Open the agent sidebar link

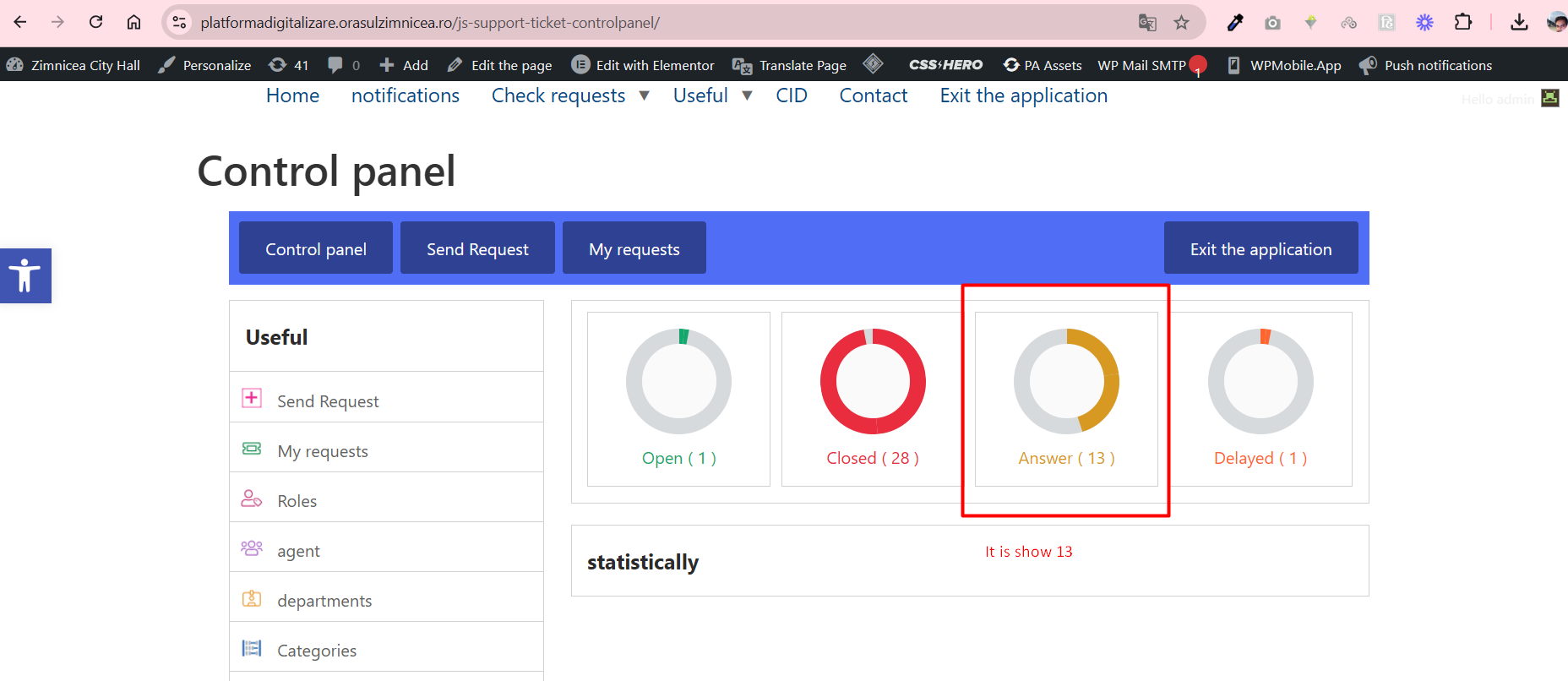[298, 551]
